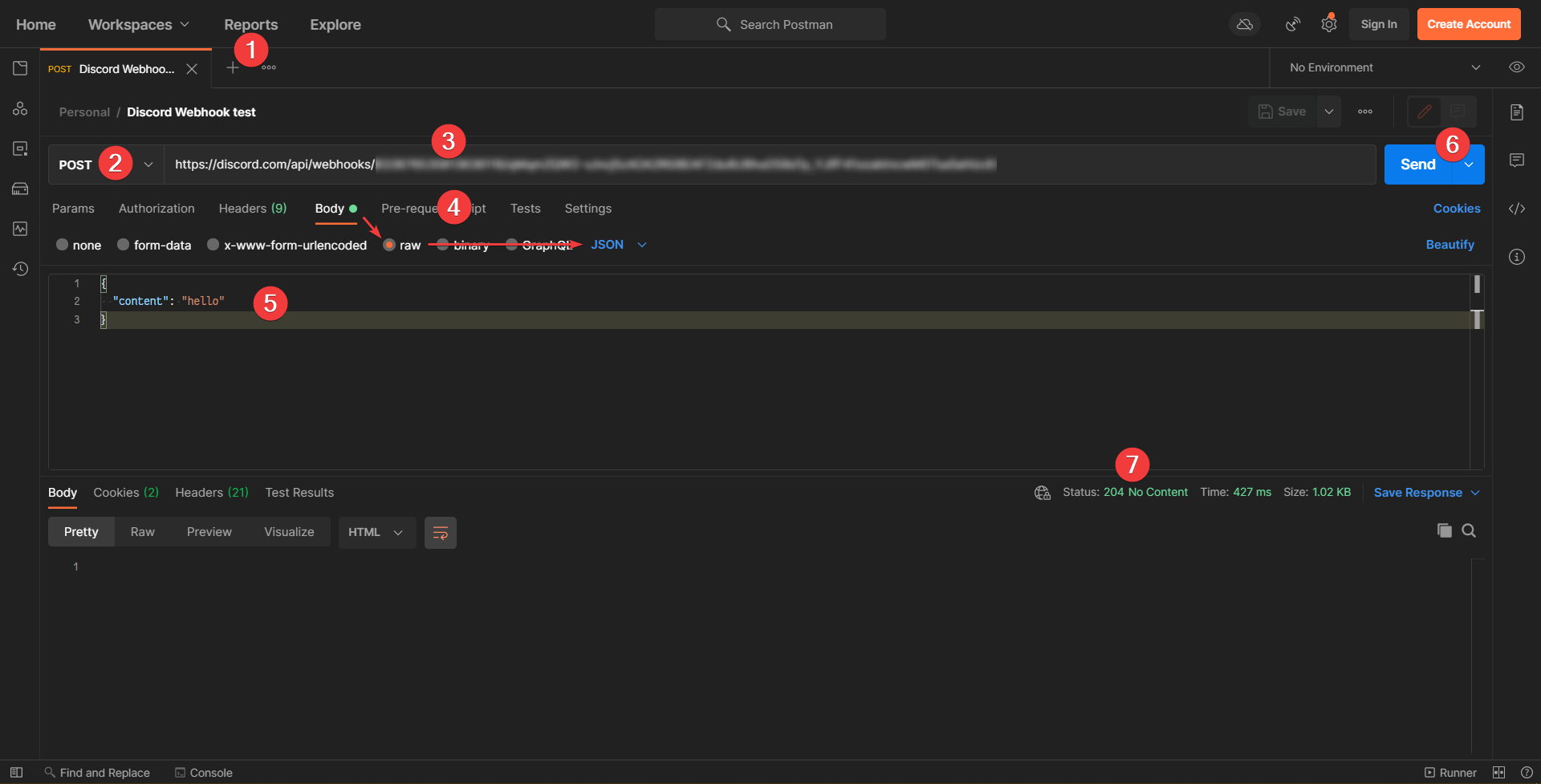Click the Save button

click(1283, 112)
